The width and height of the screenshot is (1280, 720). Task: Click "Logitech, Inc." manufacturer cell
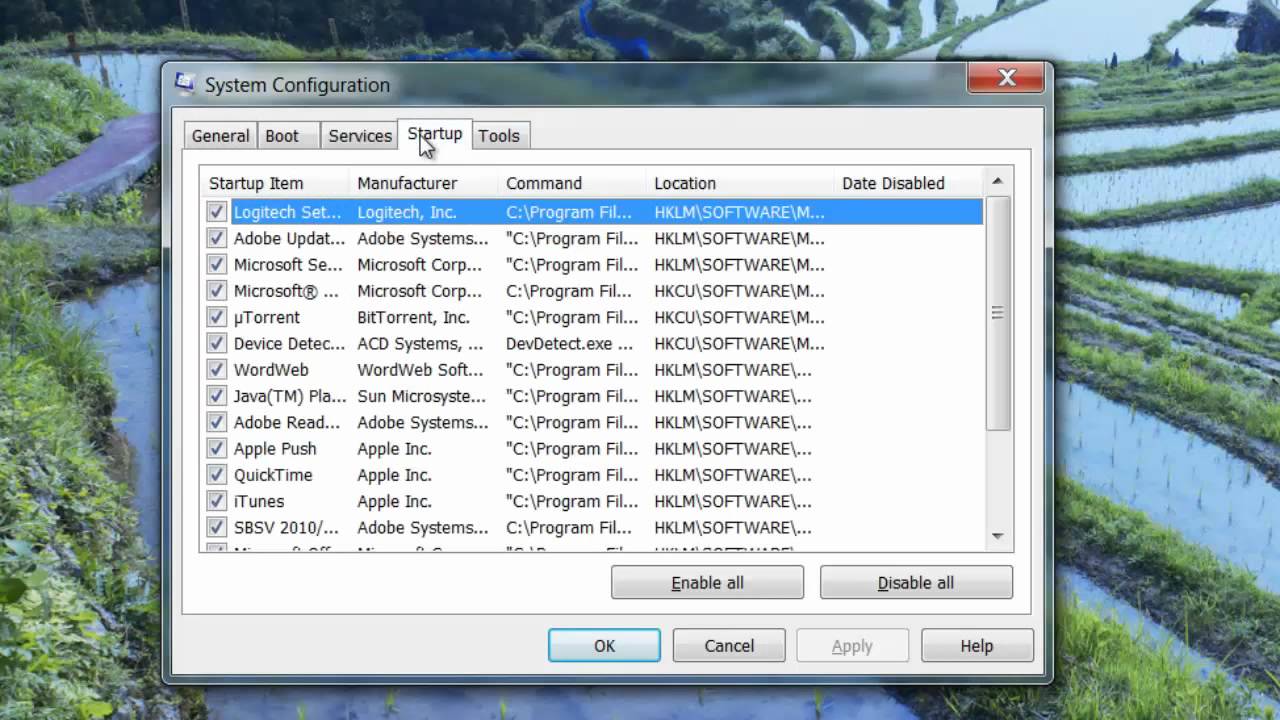point(407,212)
